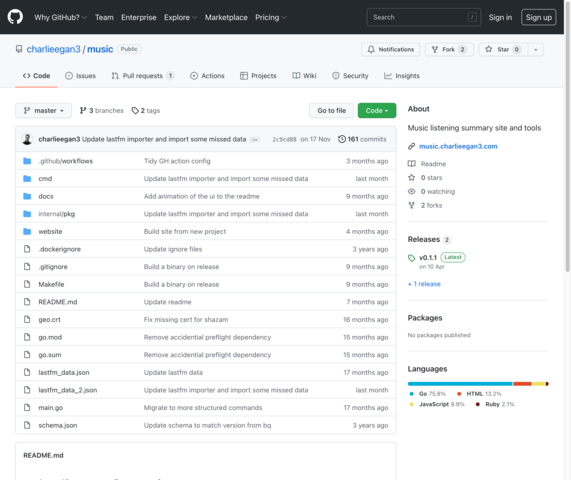The height and width of the screenshot is (480, 571).
Task: Open the go.mod file
Action: tap(50, 337)
